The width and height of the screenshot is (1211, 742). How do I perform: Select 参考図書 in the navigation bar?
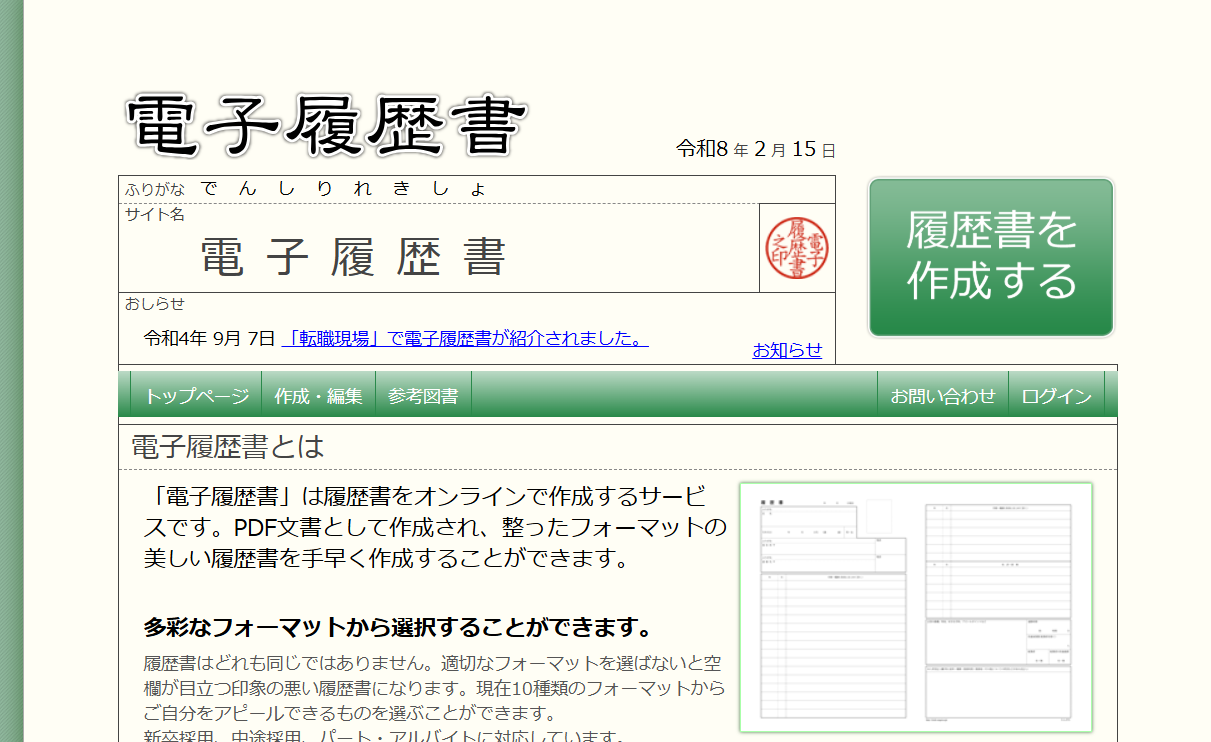423,396
